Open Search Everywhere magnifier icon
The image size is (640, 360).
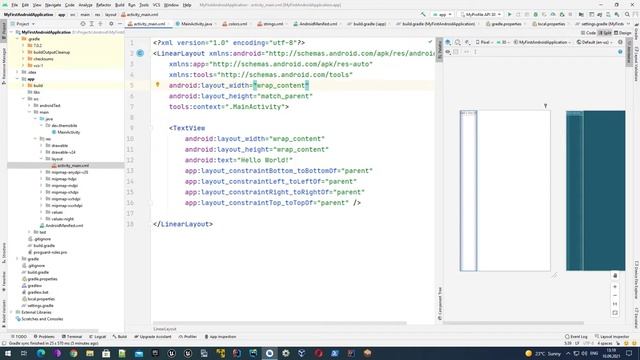627,14
